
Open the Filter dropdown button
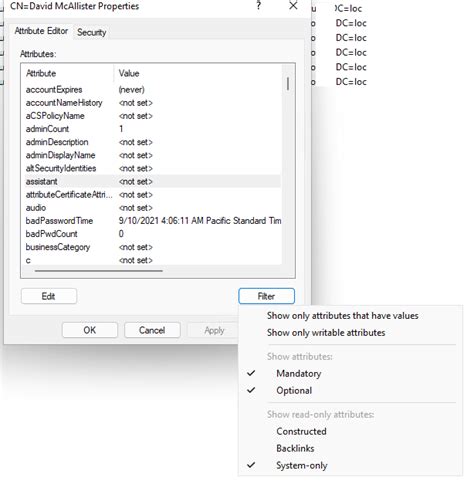point(266,296)
